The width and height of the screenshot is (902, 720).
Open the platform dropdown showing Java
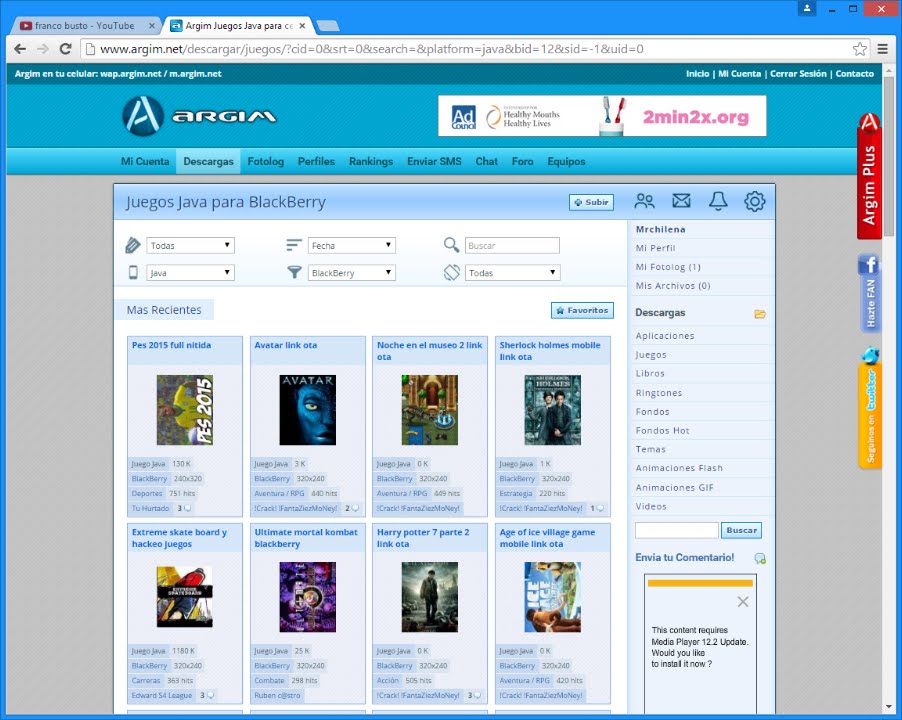(x=190, y=273)
